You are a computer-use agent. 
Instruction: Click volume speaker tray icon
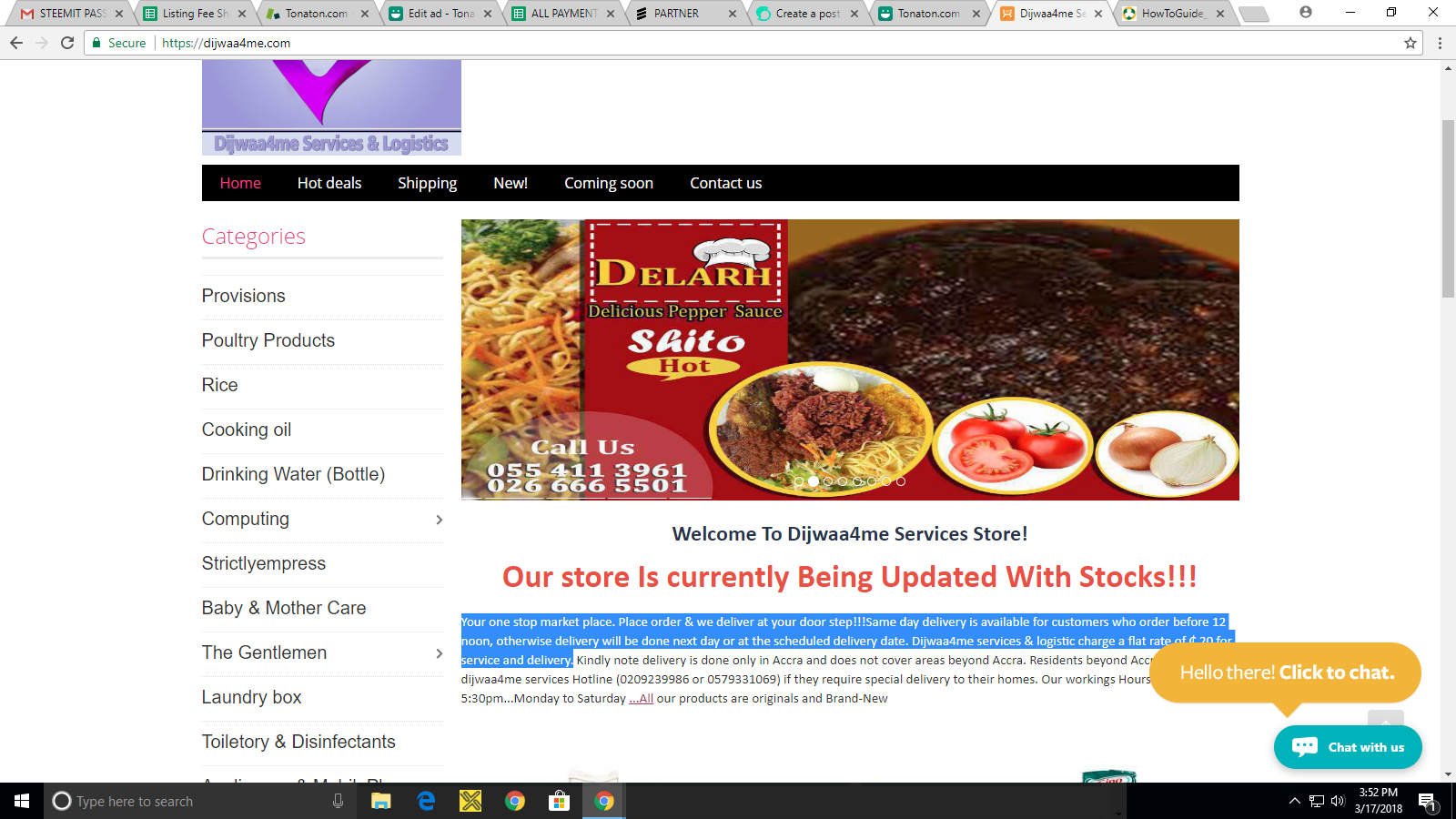(1338, 801)
